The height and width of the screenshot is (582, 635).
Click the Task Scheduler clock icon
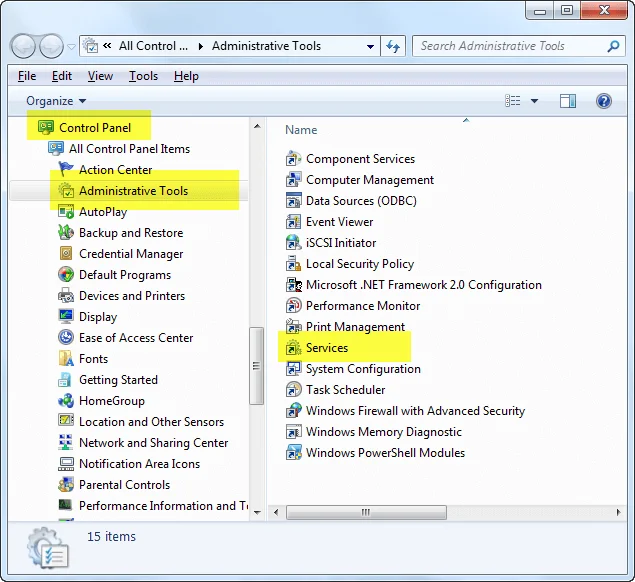tap(293, 390)
